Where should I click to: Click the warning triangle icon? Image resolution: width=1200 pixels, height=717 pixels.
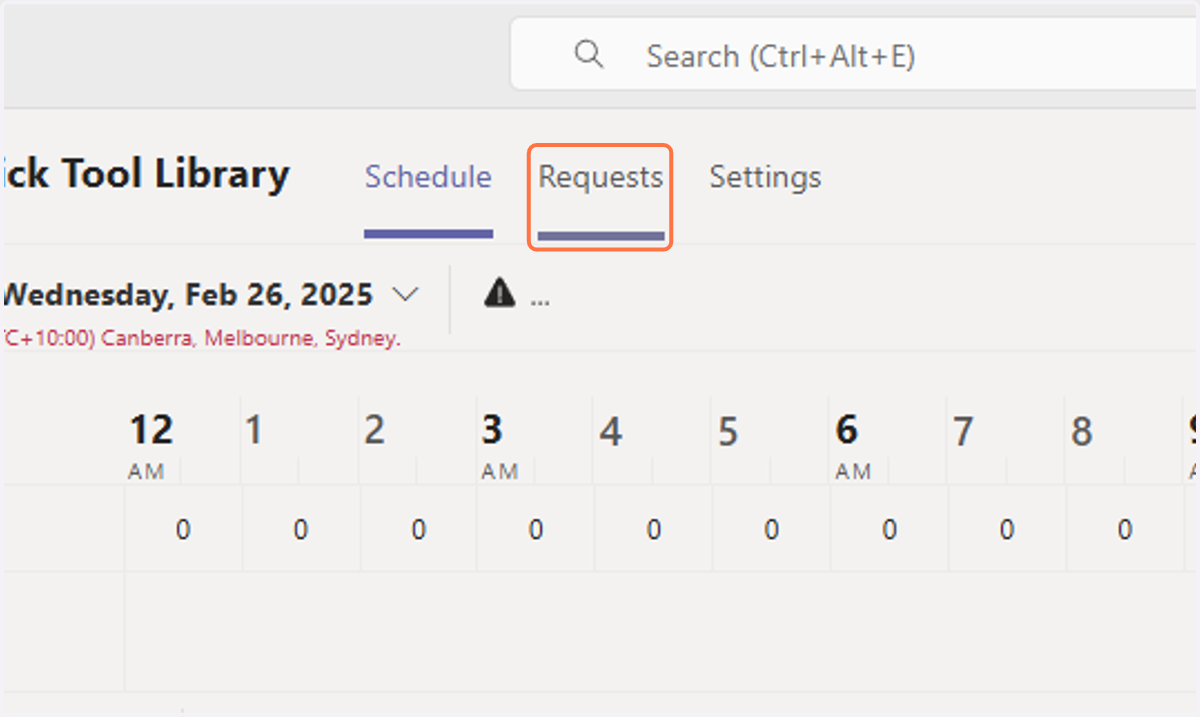coord(499,293)
